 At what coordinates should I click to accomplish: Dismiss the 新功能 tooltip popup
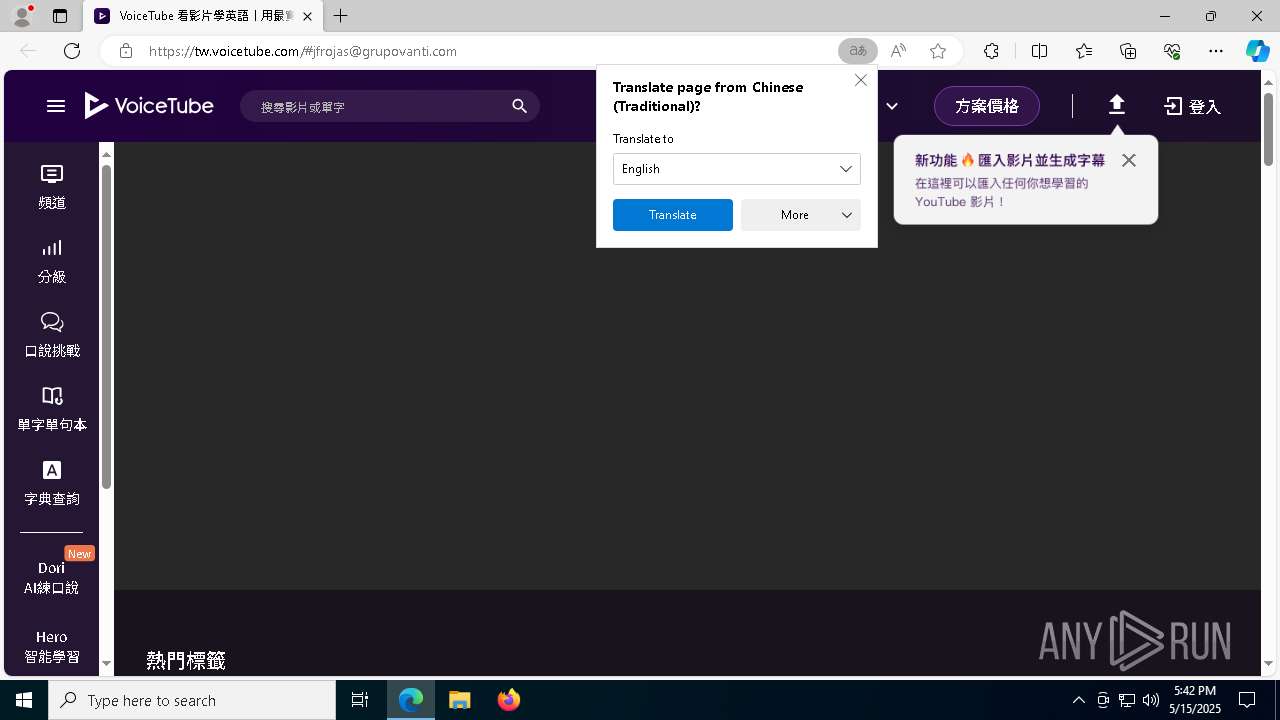pos(1129,160)
